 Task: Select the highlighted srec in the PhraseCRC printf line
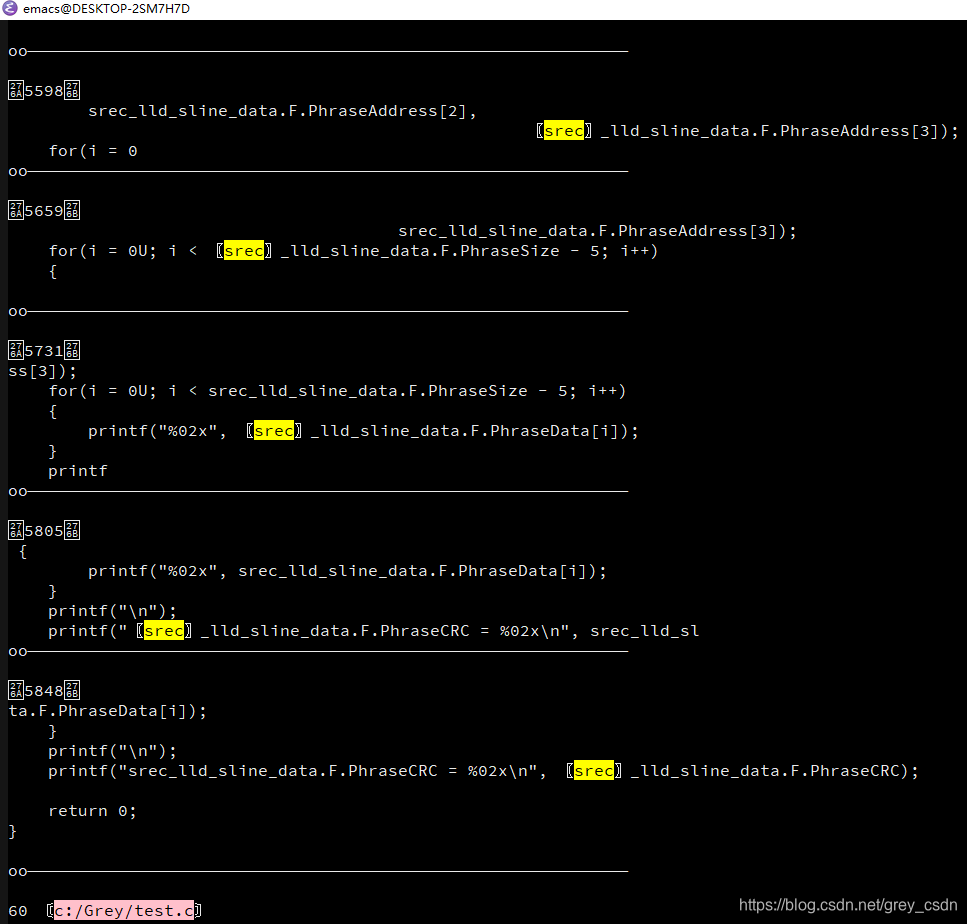tap(164, 630)
